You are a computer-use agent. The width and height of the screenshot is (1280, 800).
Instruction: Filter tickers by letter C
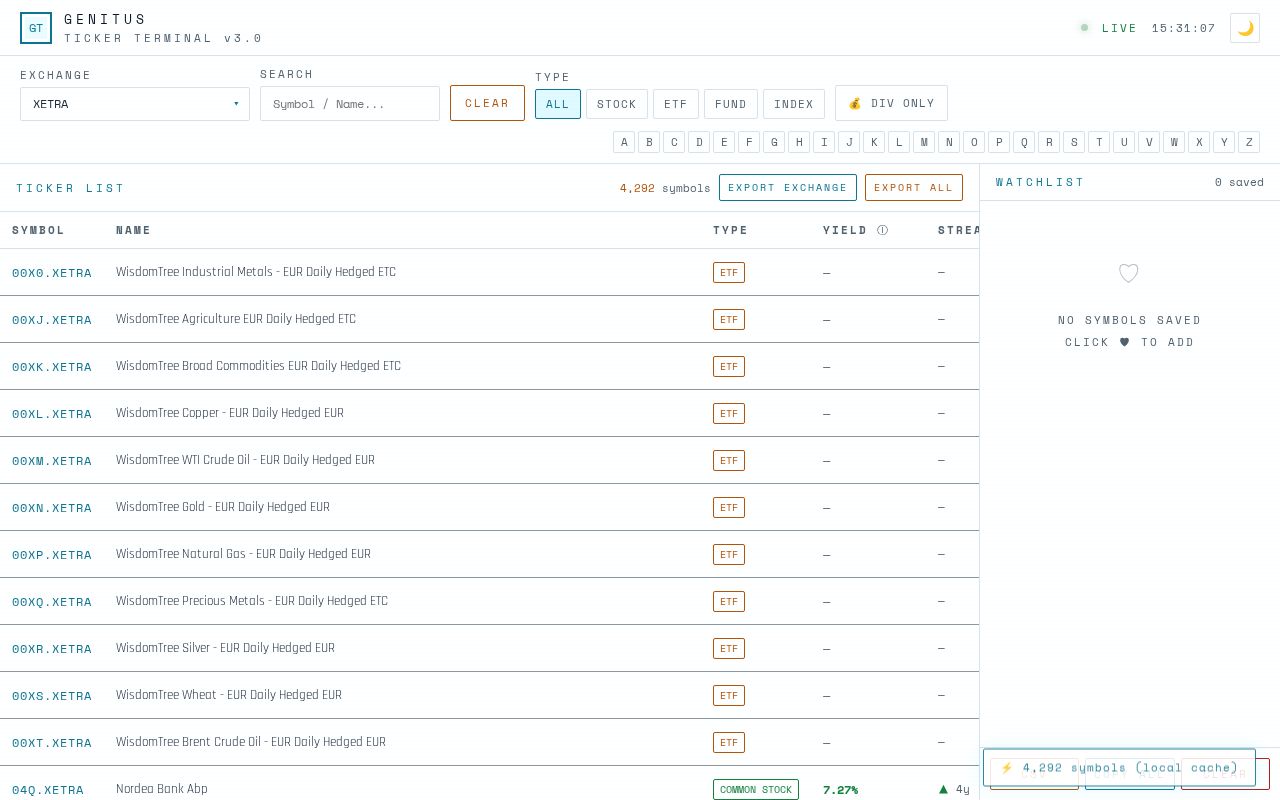(x=674, y=142)
